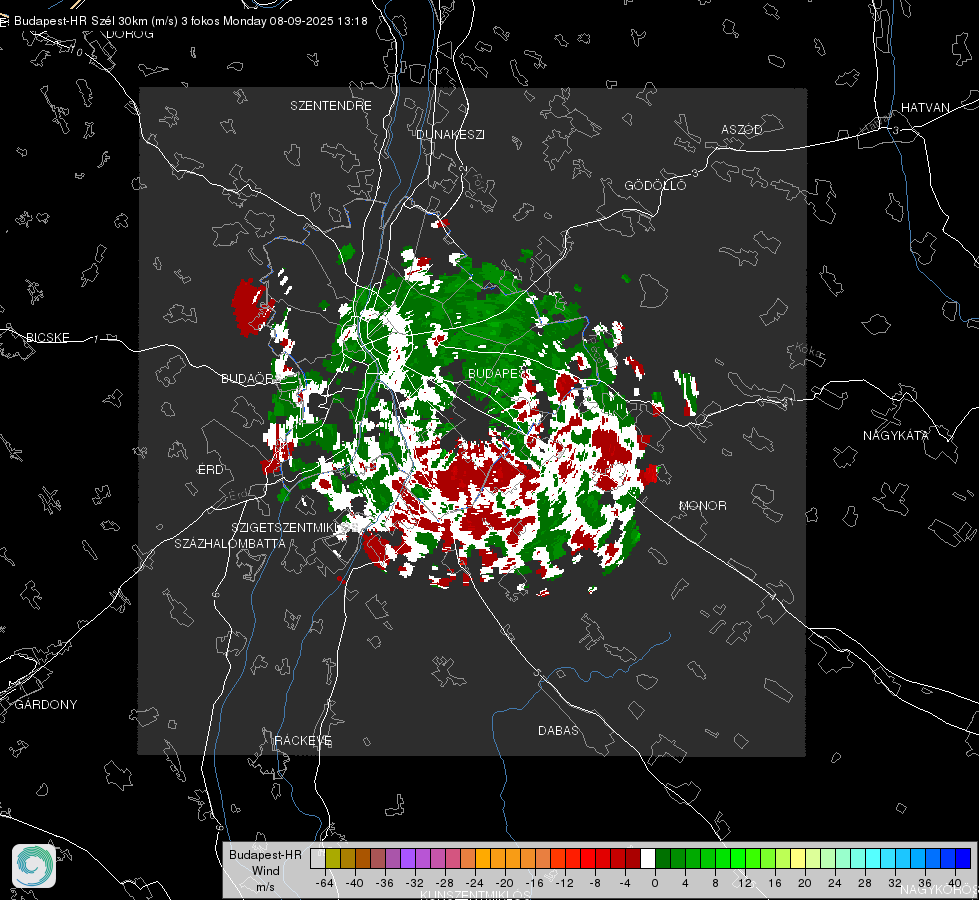Click the -24 legend value

(475, 883)
